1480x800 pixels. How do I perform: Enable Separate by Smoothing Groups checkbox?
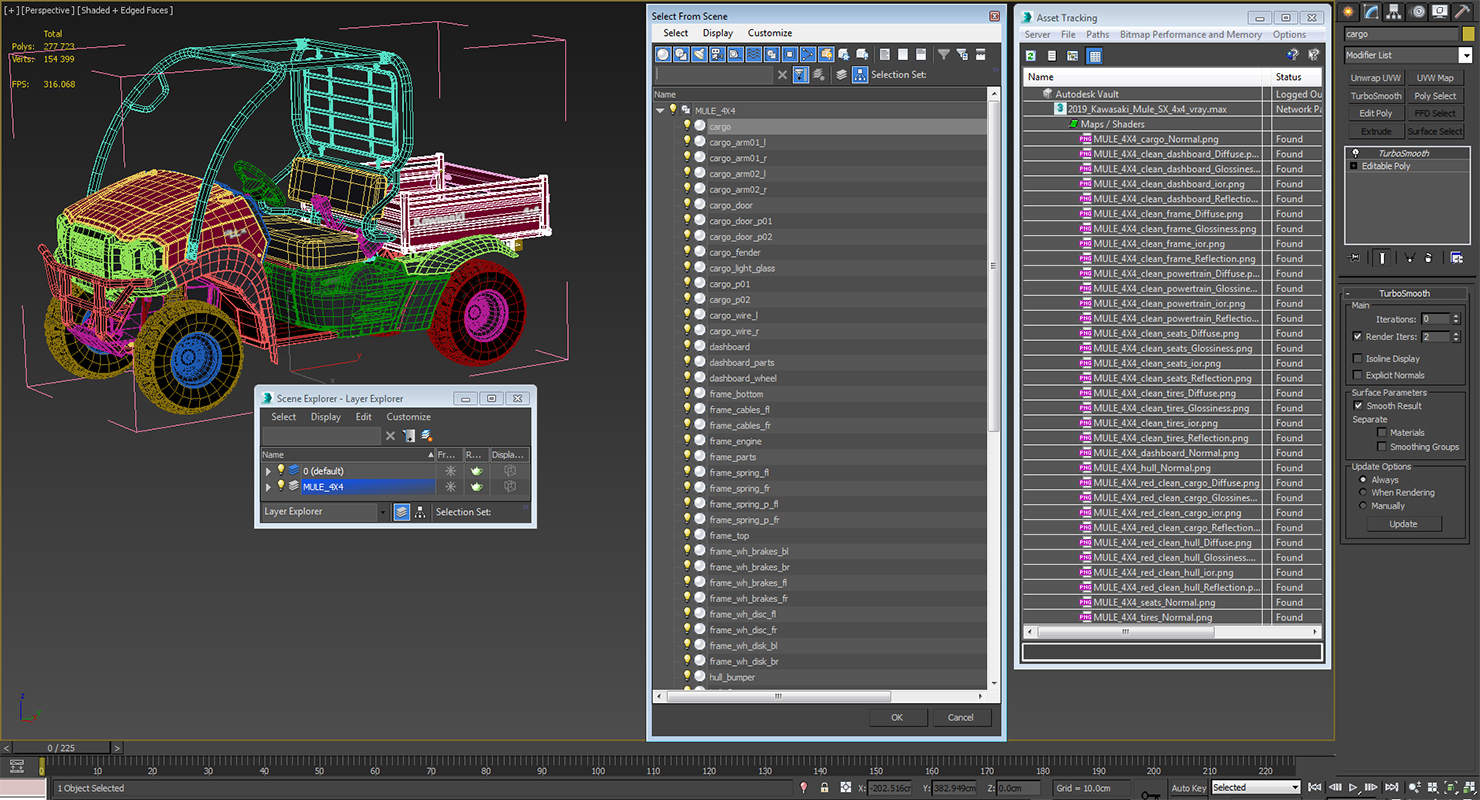1382,447
